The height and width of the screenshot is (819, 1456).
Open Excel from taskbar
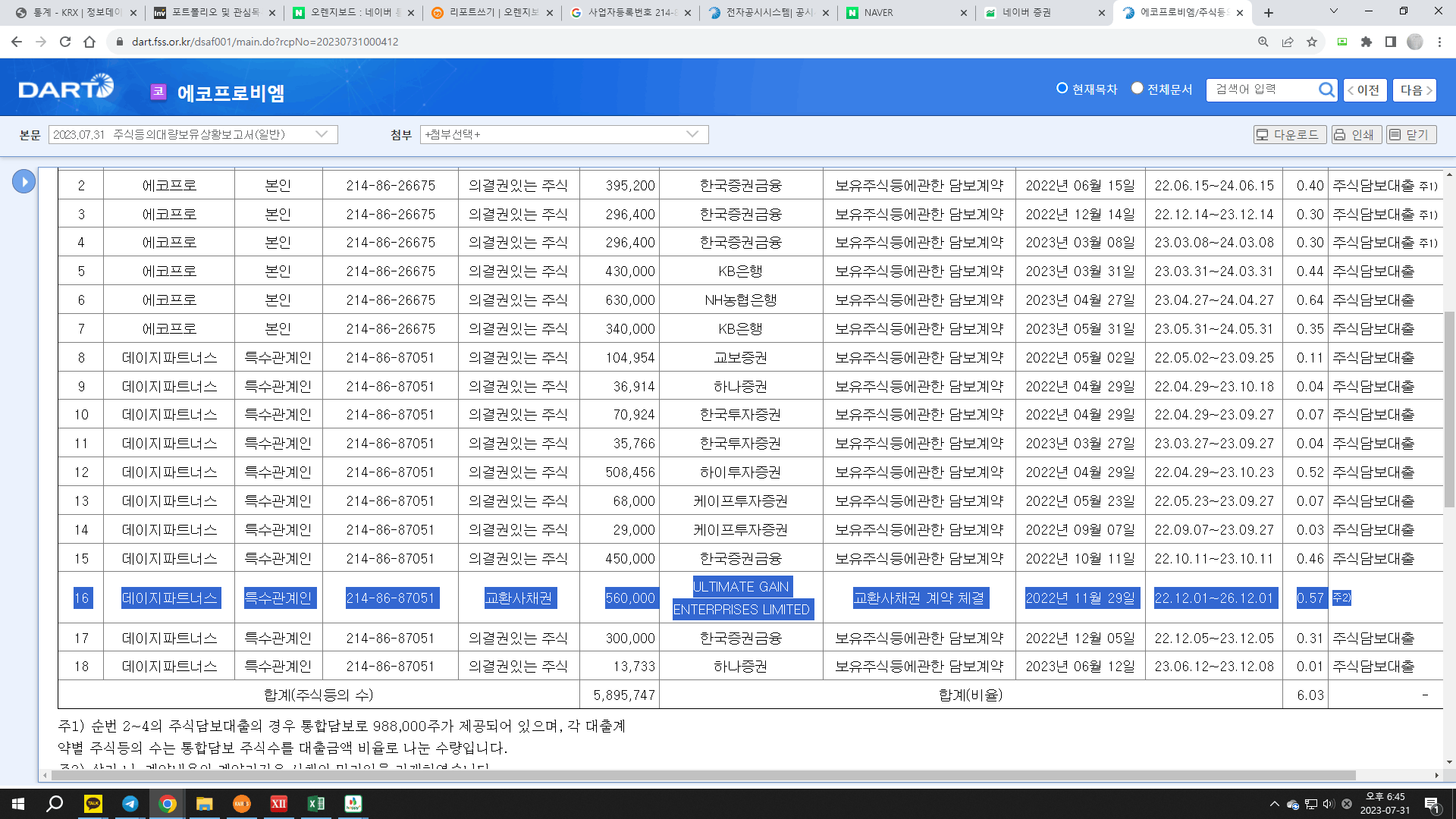316,804
